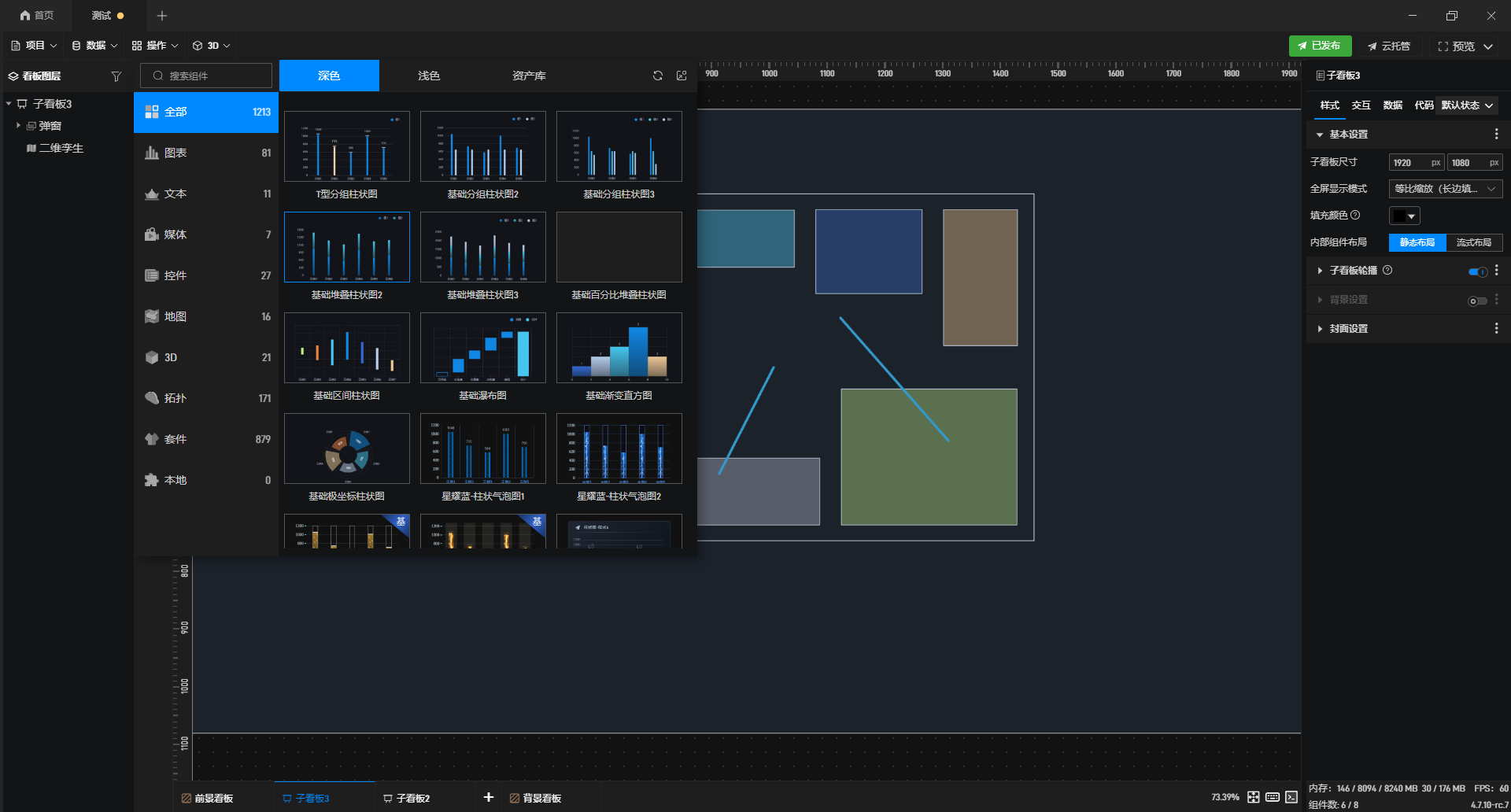The width and height of the screenshot is (1511, 812).
Task: Expand the 弹窗 tree node
Action: pyautogui.click(x=18, y=125)
